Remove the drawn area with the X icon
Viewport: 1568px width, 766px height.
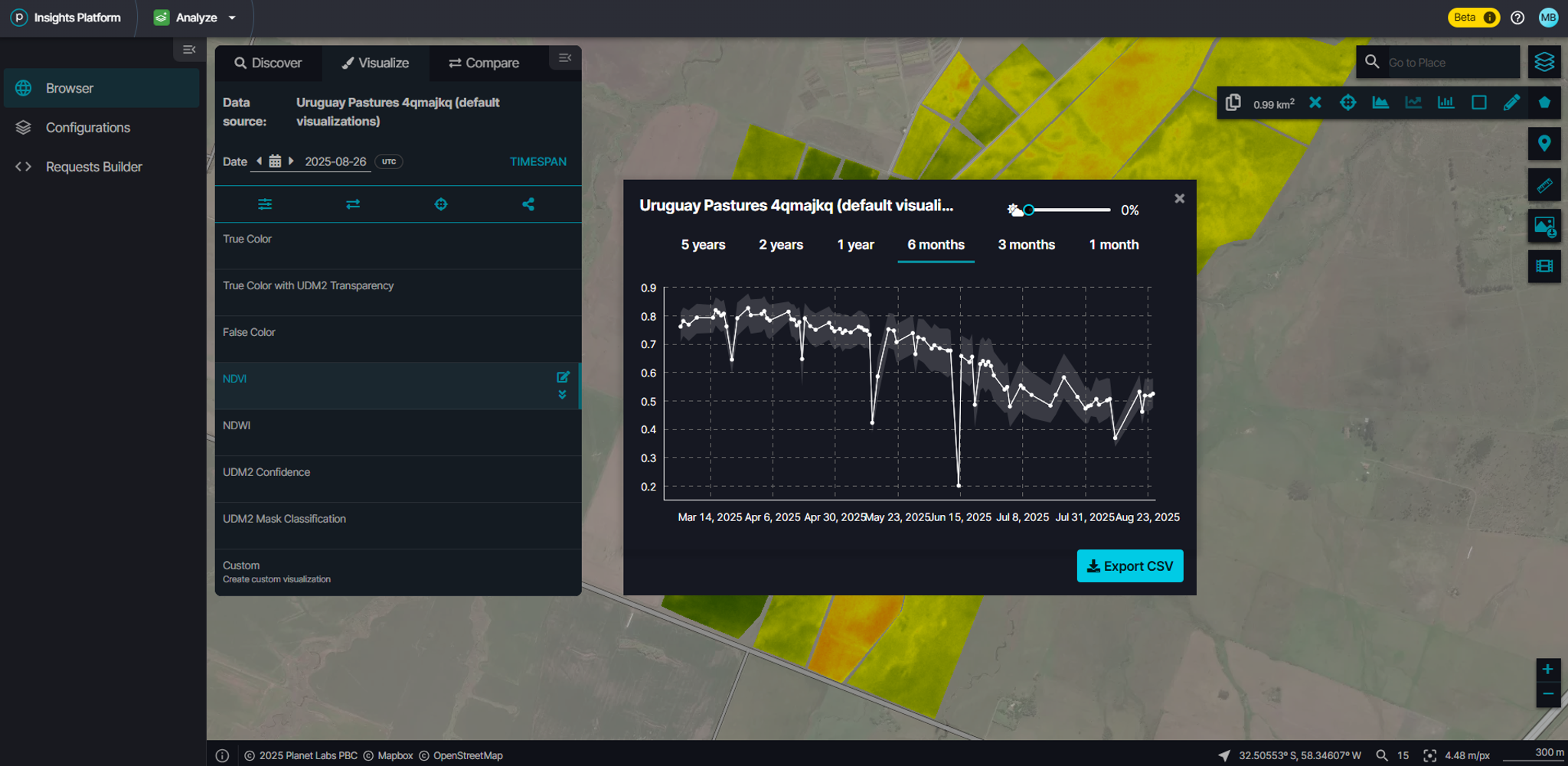[x=1315, y=103]
